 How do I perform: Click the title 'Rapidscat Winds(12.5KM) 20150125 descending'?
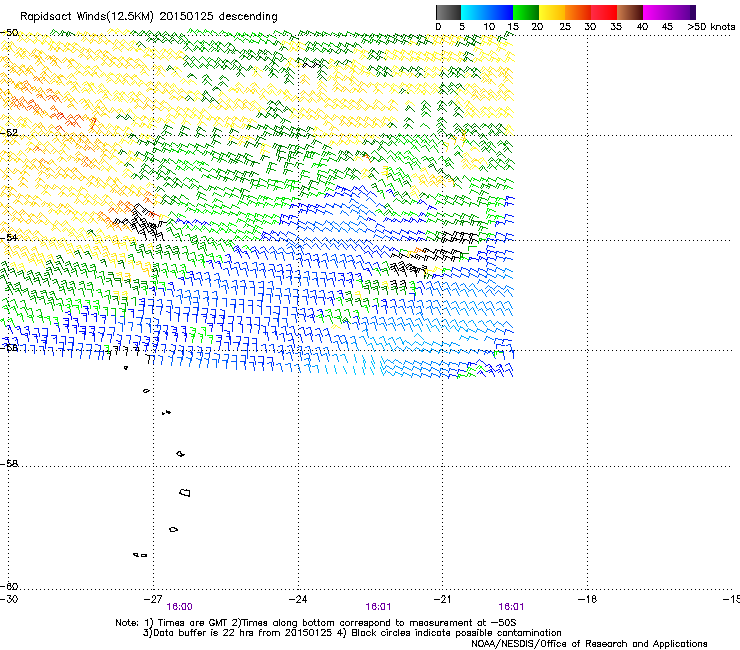tap(149, 17)
